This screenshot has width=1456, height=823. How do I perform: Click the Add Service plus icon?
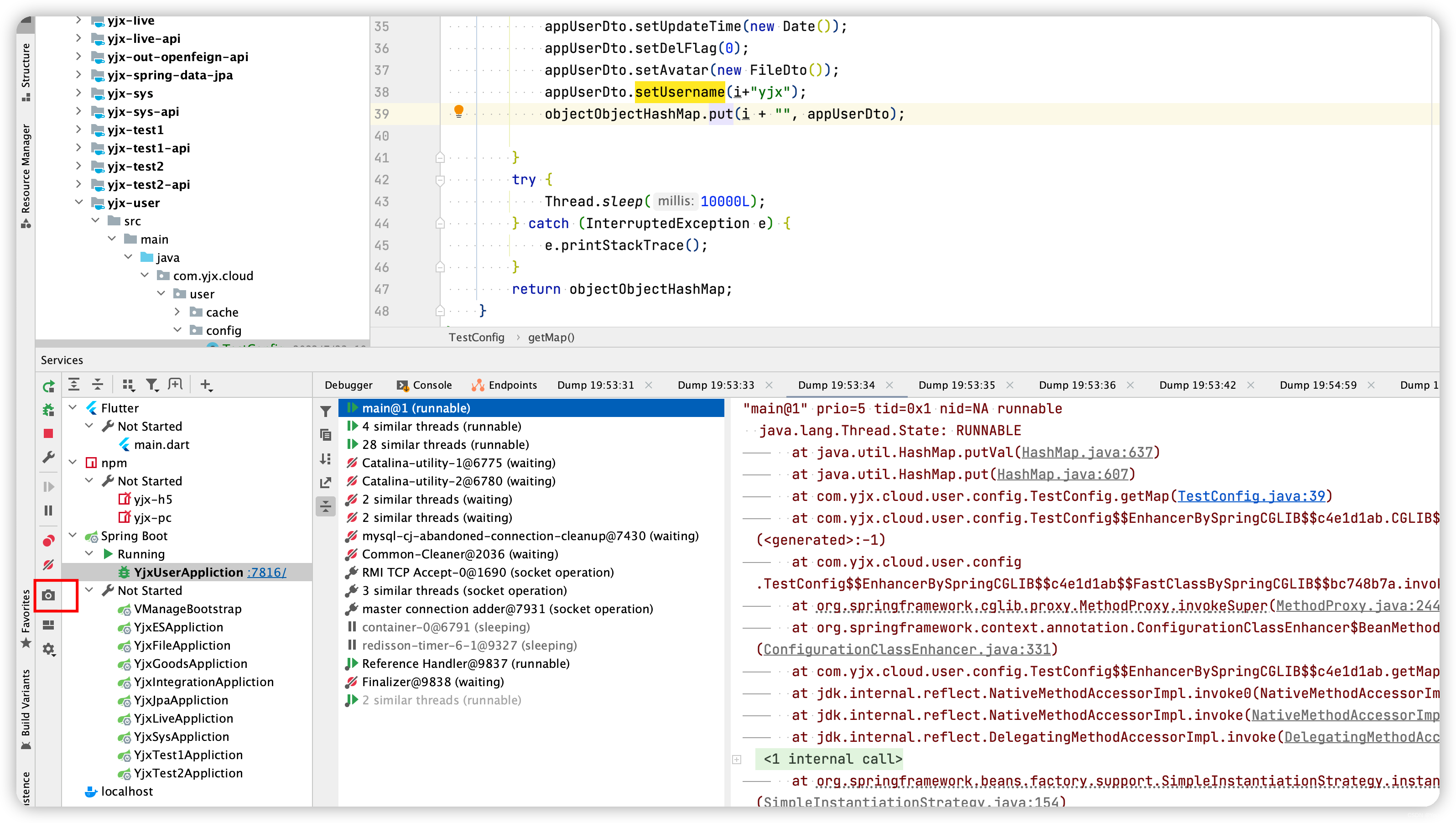tap(206, 385)
